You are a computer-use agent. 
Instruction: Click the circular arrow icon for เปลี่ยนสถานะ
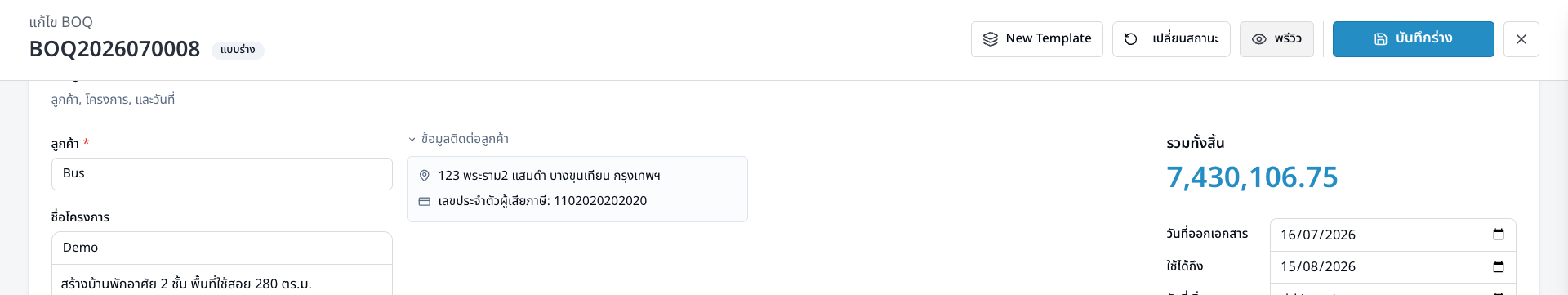pyautogui.click(x=1131, y=39)
